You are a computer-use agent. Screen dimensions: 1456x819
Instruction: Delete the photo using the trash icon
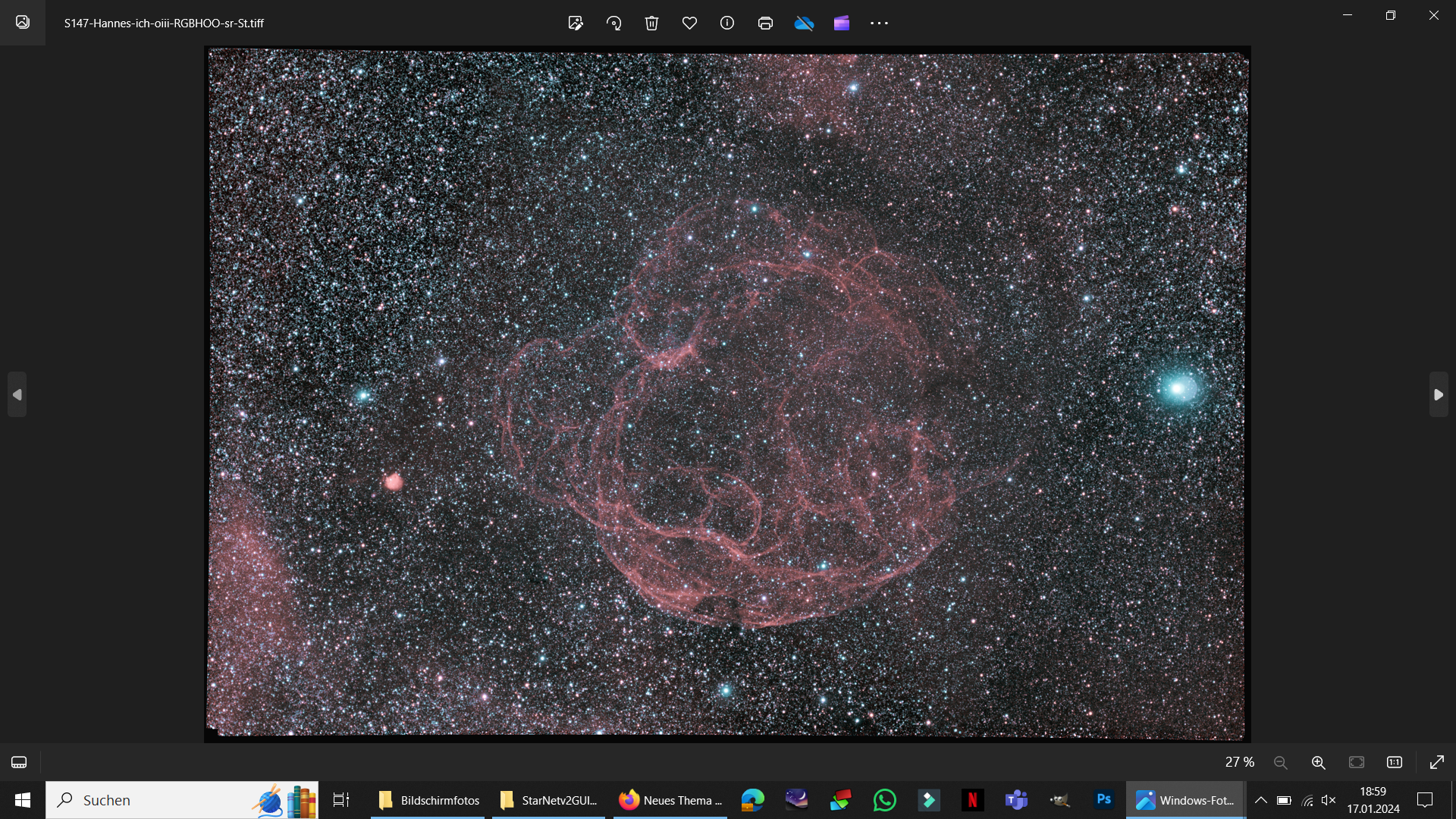[x=651, y=23]
